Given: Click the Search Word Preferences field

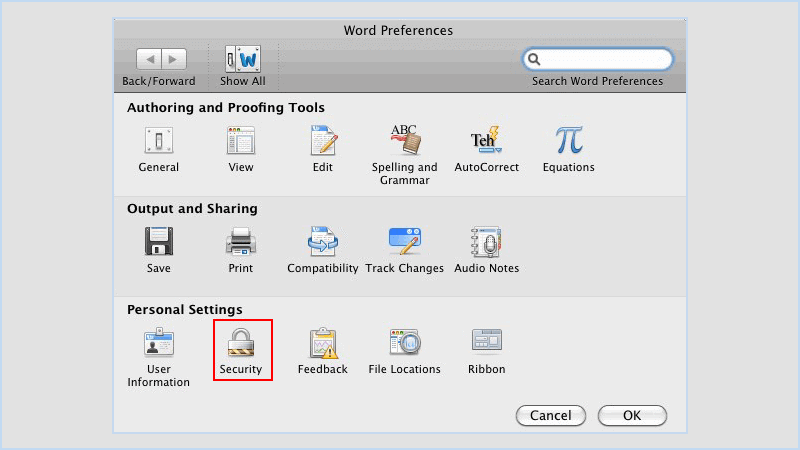Looking at the screenshot, I should [597, 59].
